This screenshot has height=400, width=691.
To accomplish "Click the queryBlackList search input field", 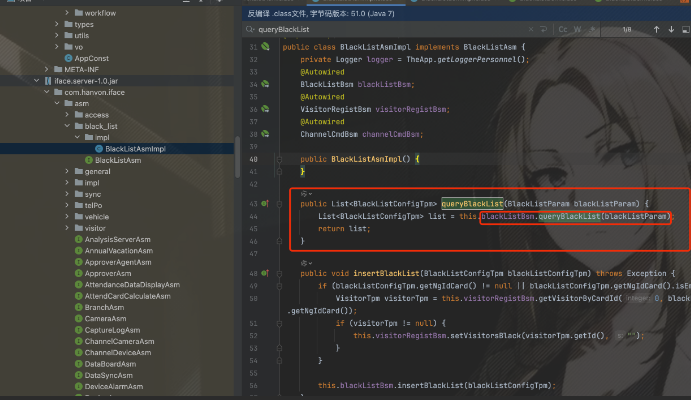I will pyautogui.click(x=390, y=30).
